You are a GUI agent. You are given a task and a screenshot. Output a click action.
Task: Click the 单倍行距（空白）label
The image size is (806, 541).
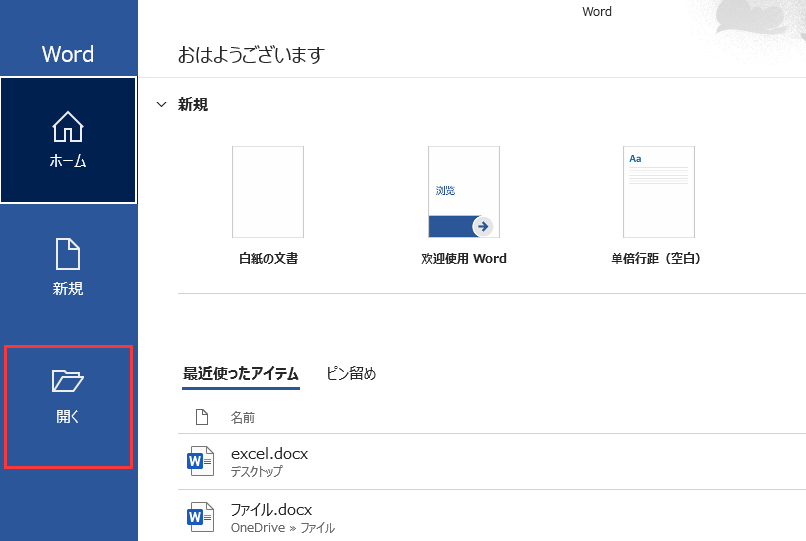656,258
